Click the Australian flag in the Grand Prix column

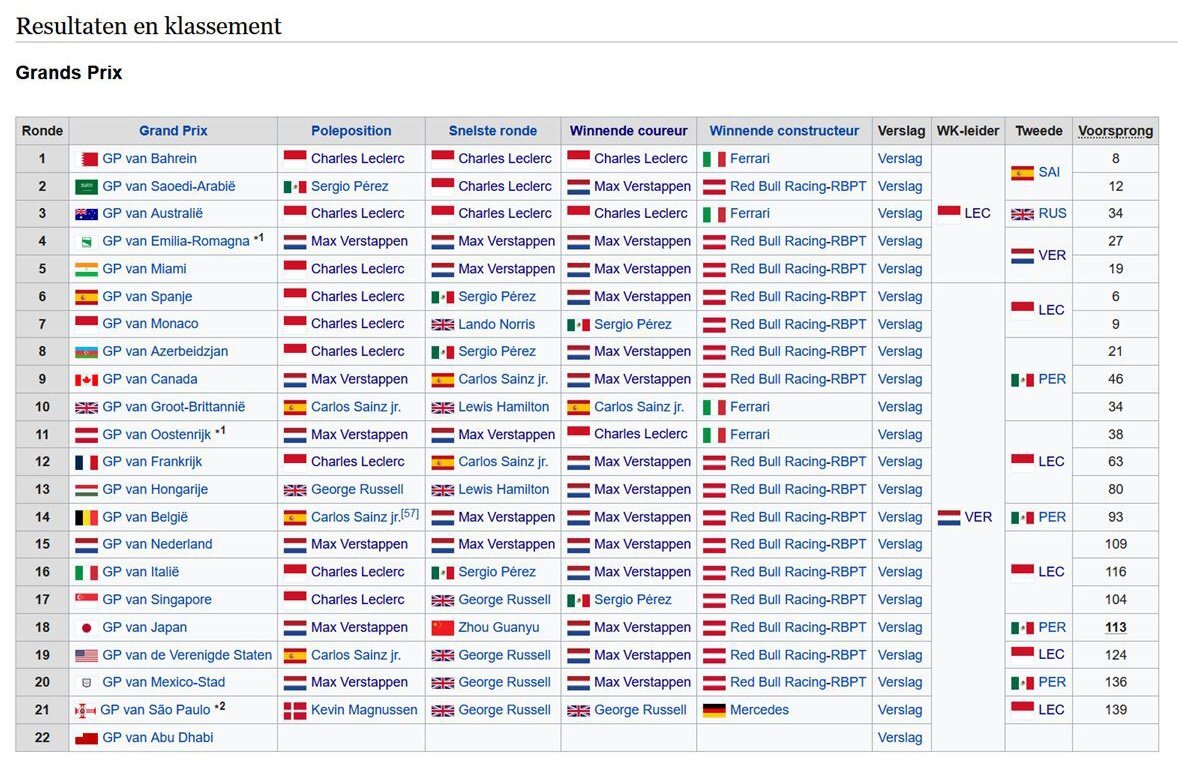click(x=86, y=214)
